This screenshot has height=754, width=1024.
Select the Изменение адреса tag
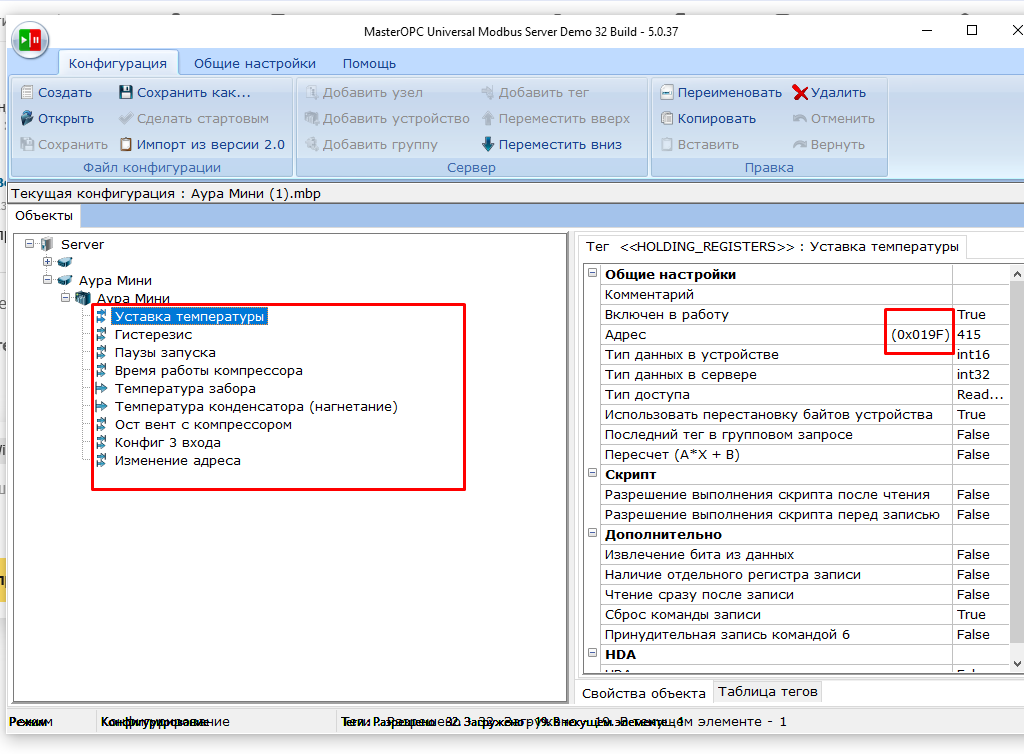point(178,460)
